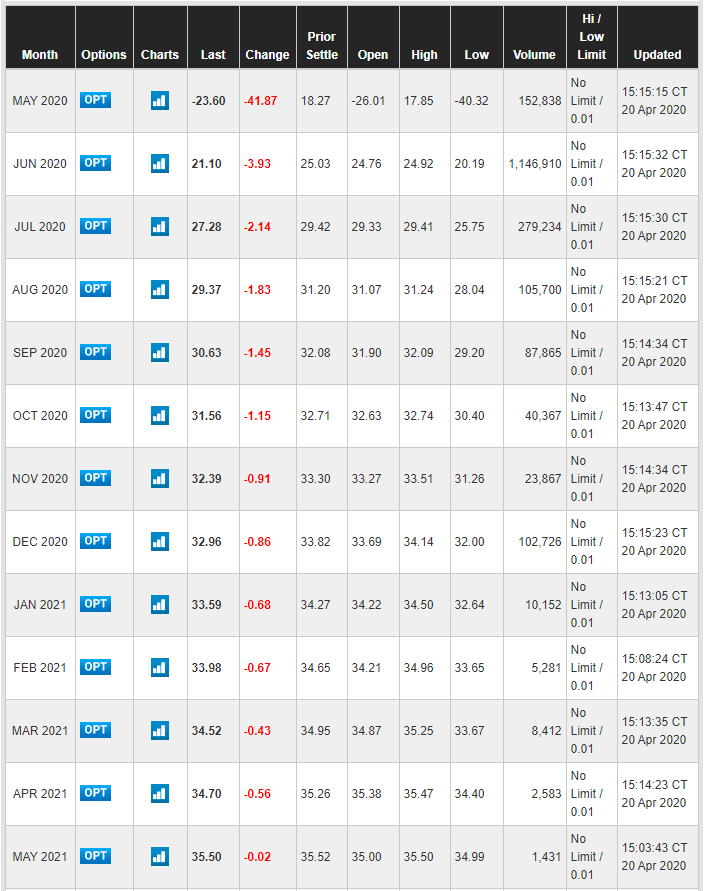705x891 pixels.
Task: Show the chart for OCT 2020 contract
Action: click(160, 415)
